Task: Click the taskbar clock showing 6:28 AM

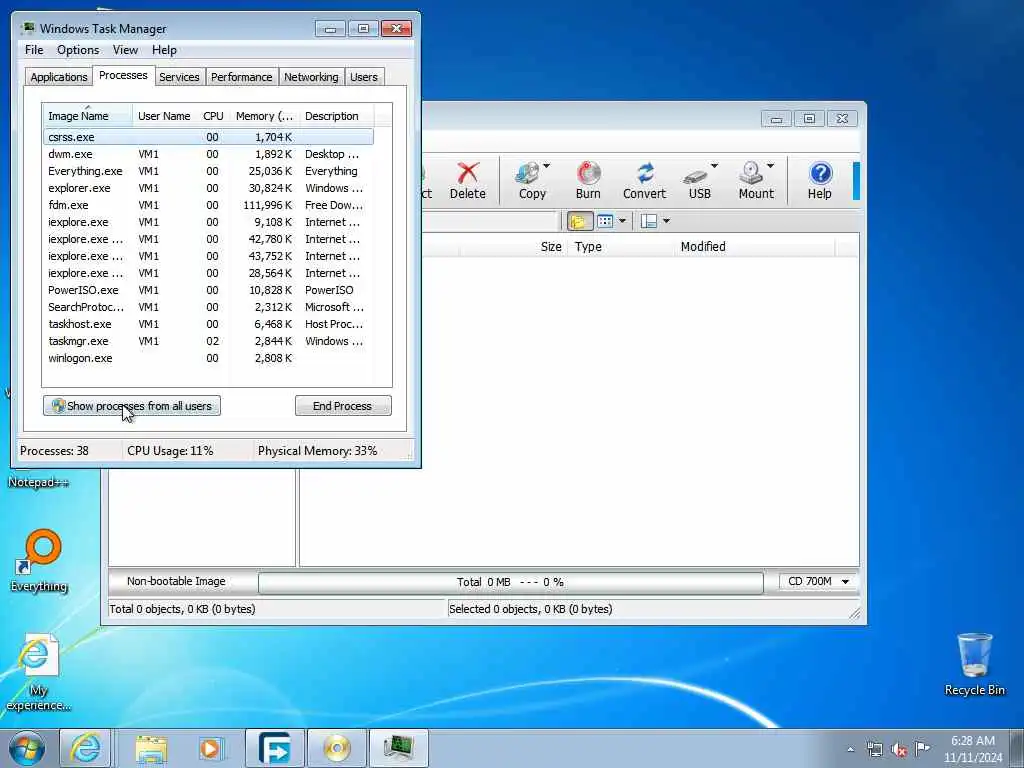Action: pyautogui.click(x=973, y=749)
